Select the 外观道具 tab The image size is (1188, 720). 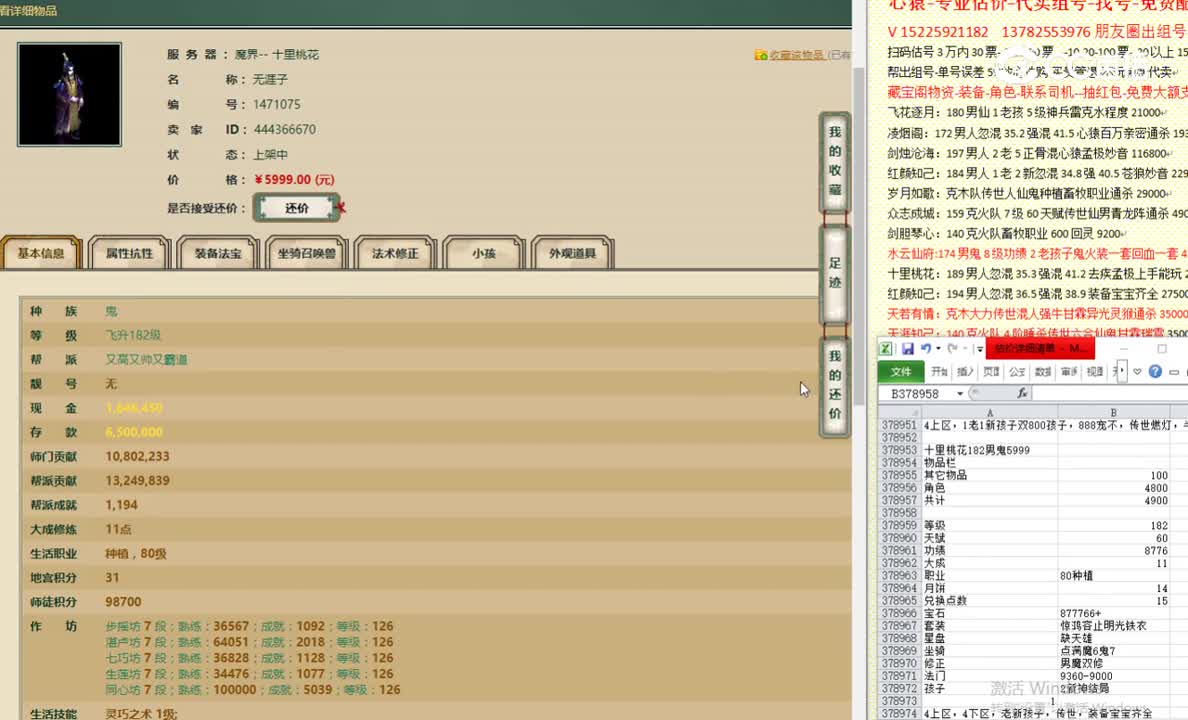coord(573,253)
